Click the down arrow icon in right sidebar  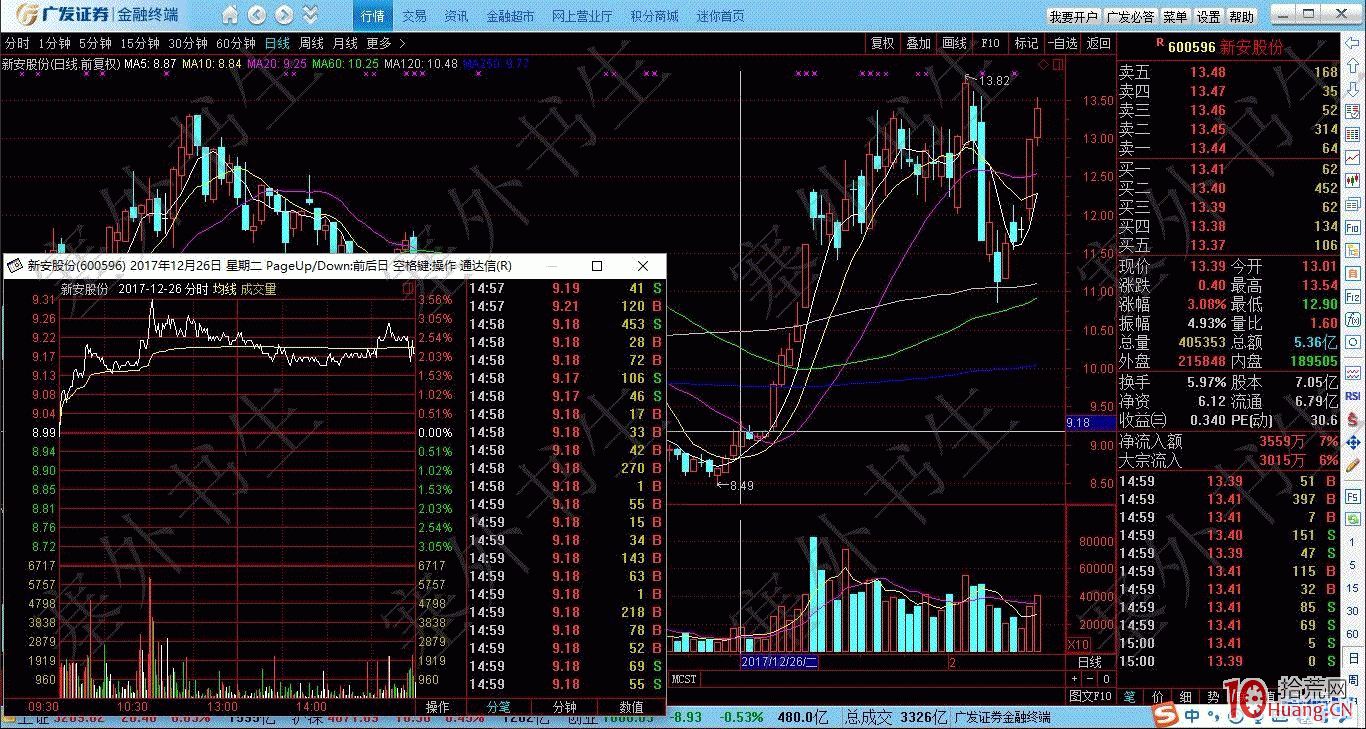pyautogui.click(x=1353, y=90)
